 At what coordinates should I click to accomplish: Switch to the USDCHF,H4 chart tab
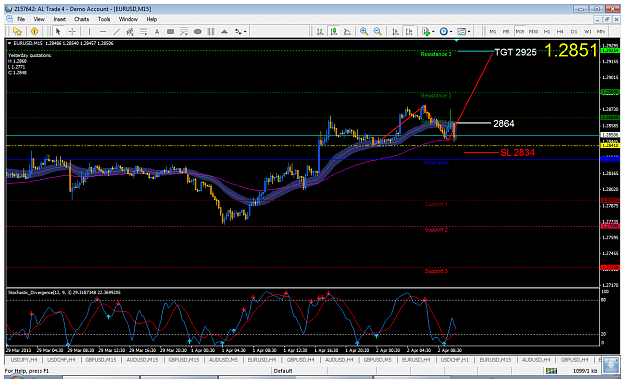coord(61,359)
